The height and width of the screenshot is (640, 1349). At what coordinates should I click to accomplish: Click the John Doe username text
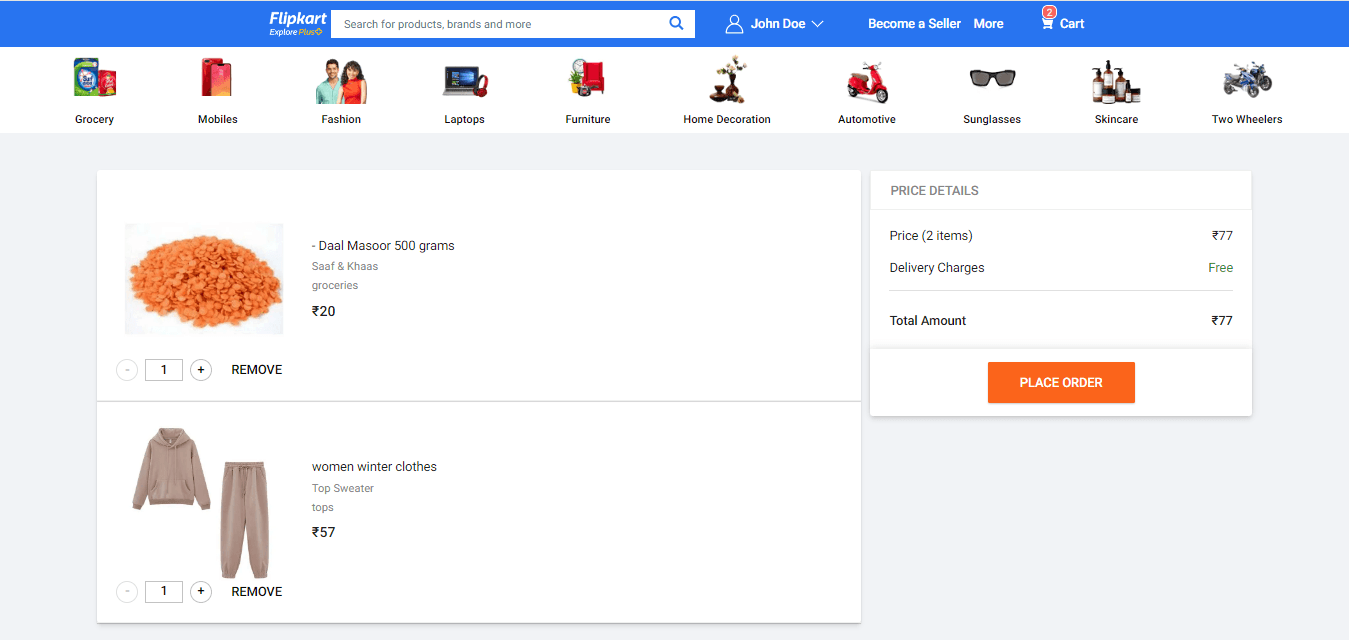click(x=778, y=24)
